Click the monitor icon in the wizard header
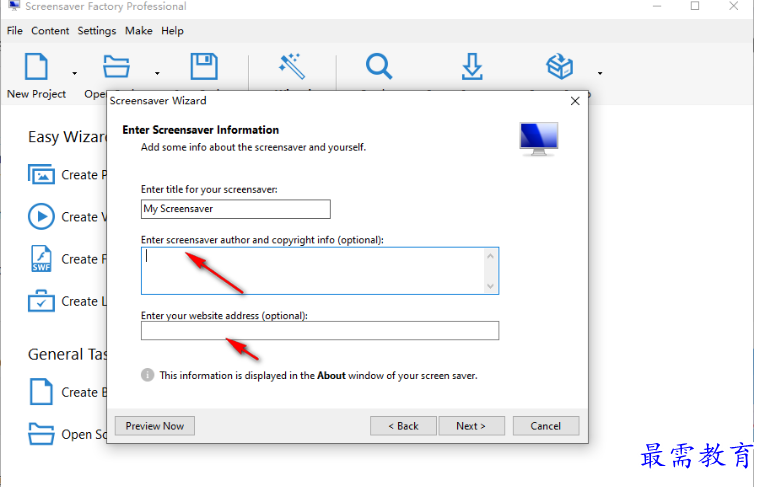 pos(538,139)
